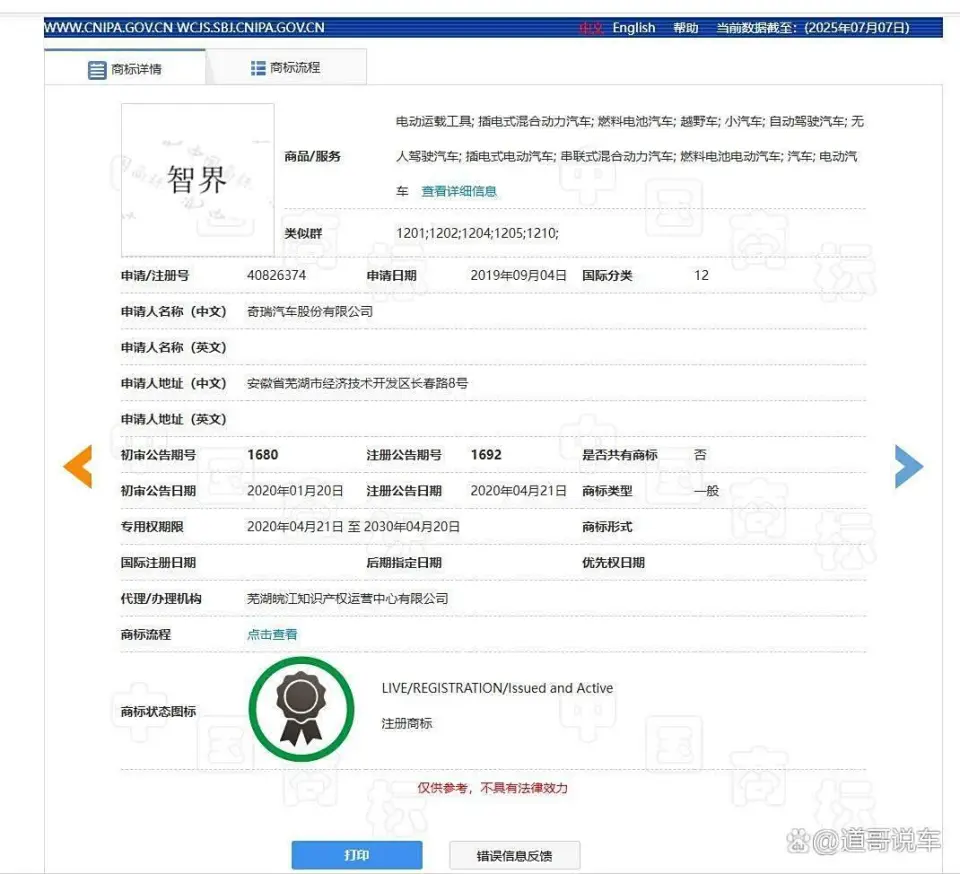The height and width of the screenshot is (874, 960).
Task: Go to previous trademark with orange arrow
Action: [78, 466]
